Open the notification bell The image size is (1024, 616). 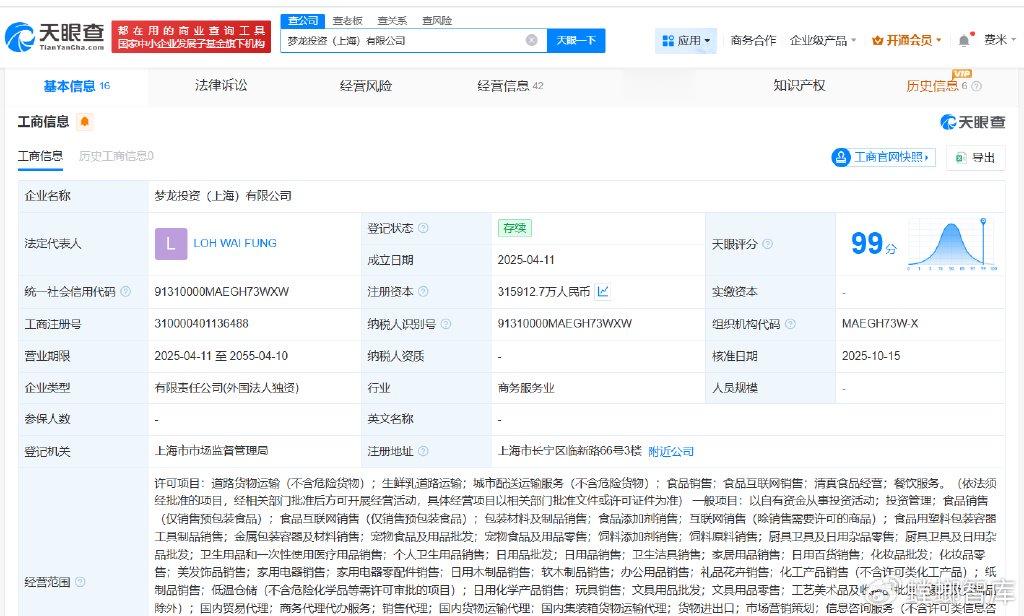964,41
